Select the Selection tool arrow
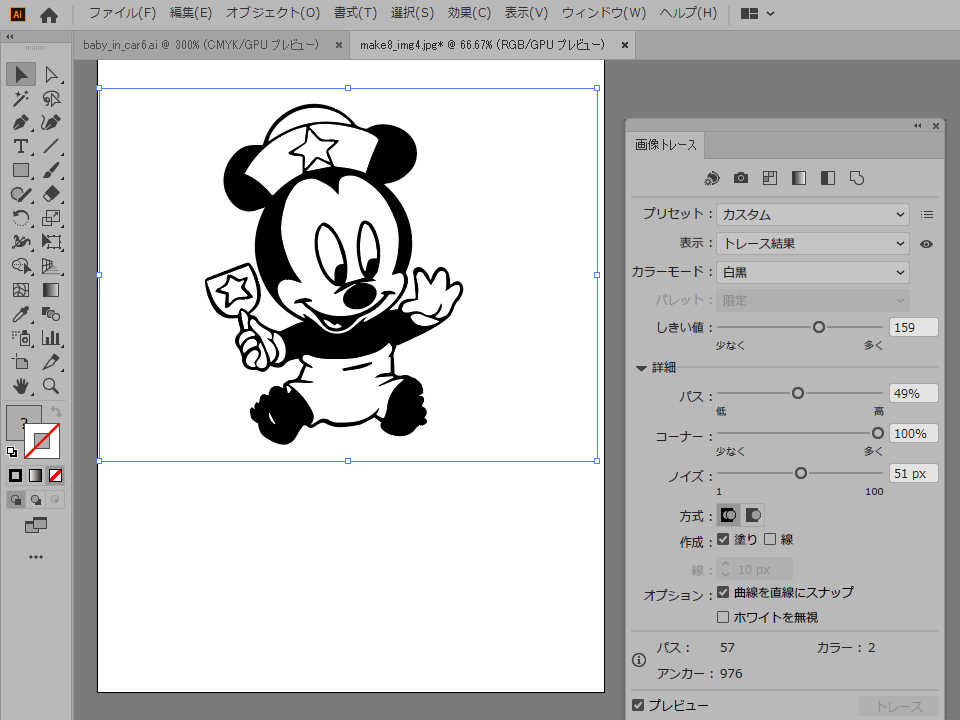 [x=21, y=74]
